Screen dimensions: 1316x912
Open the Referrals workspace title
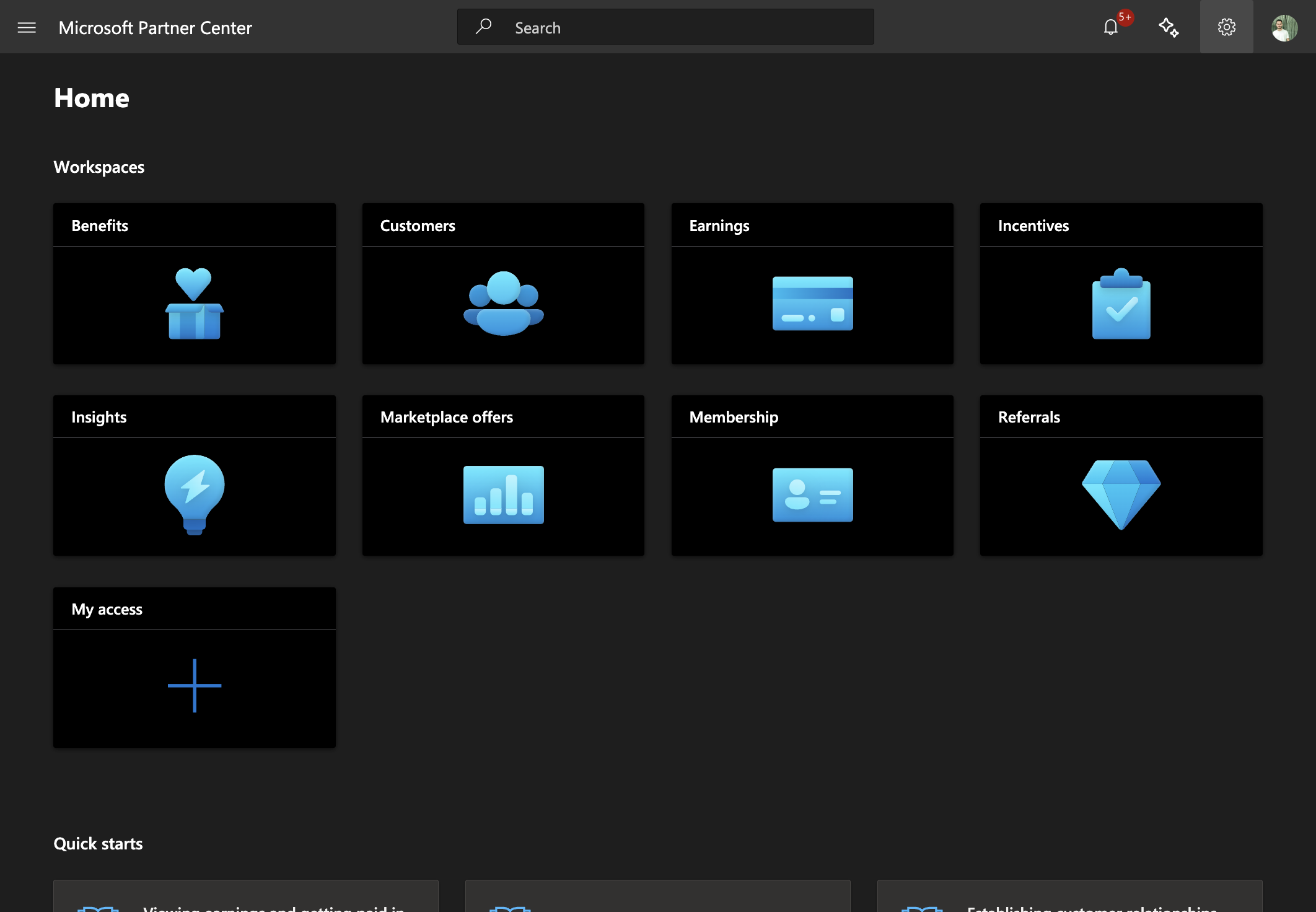point(1029,417)
